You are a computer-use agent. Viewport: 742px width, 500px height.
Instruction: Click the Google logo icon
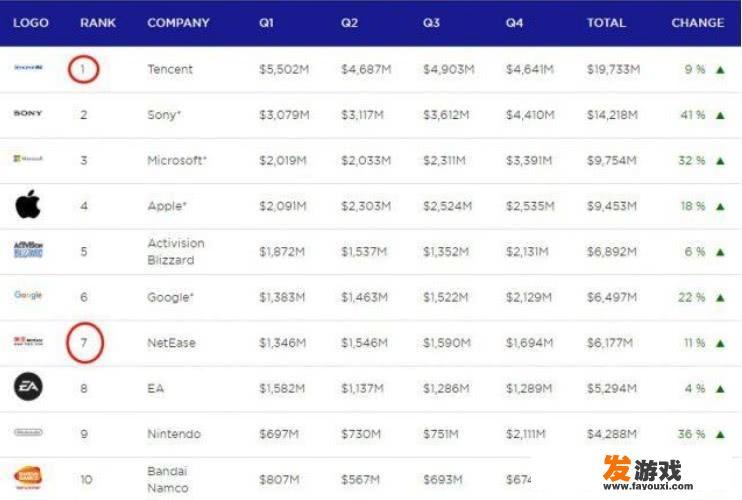[28, 295]
